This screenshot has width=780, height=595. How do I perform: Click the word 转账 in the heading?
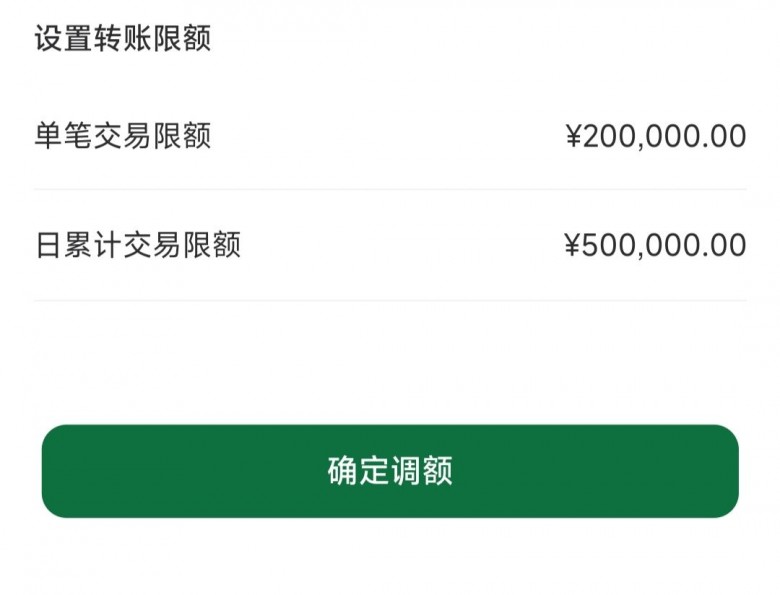[123, 39]
